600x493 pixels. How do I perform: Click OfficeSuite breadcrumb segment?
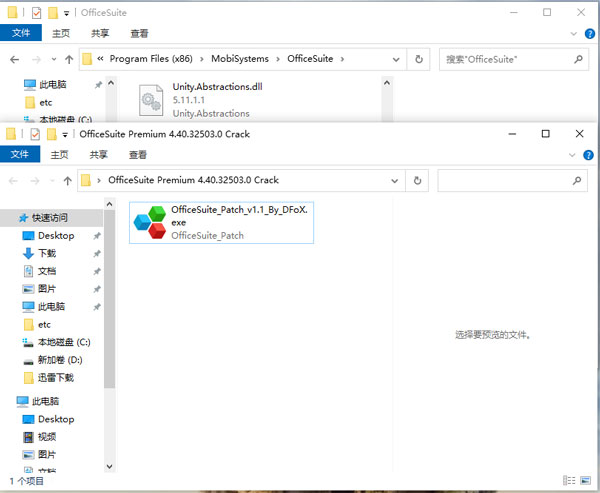click(310, 59)
